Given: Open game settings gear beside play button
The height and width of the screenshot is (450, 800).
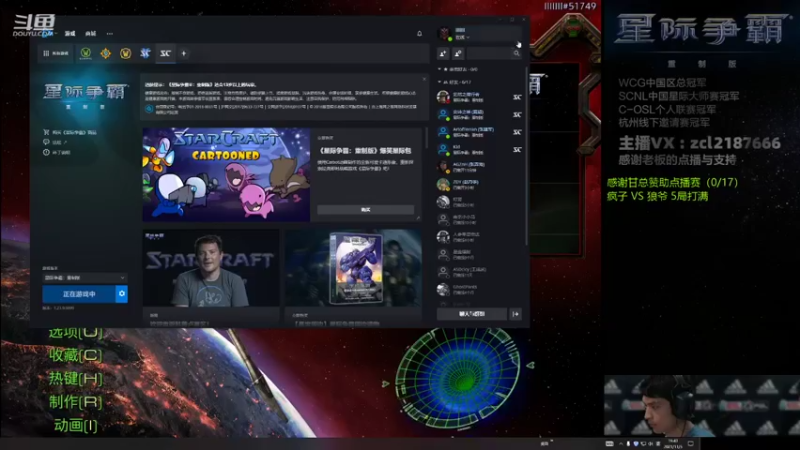Looking at the screenshot, I should 122,294.
